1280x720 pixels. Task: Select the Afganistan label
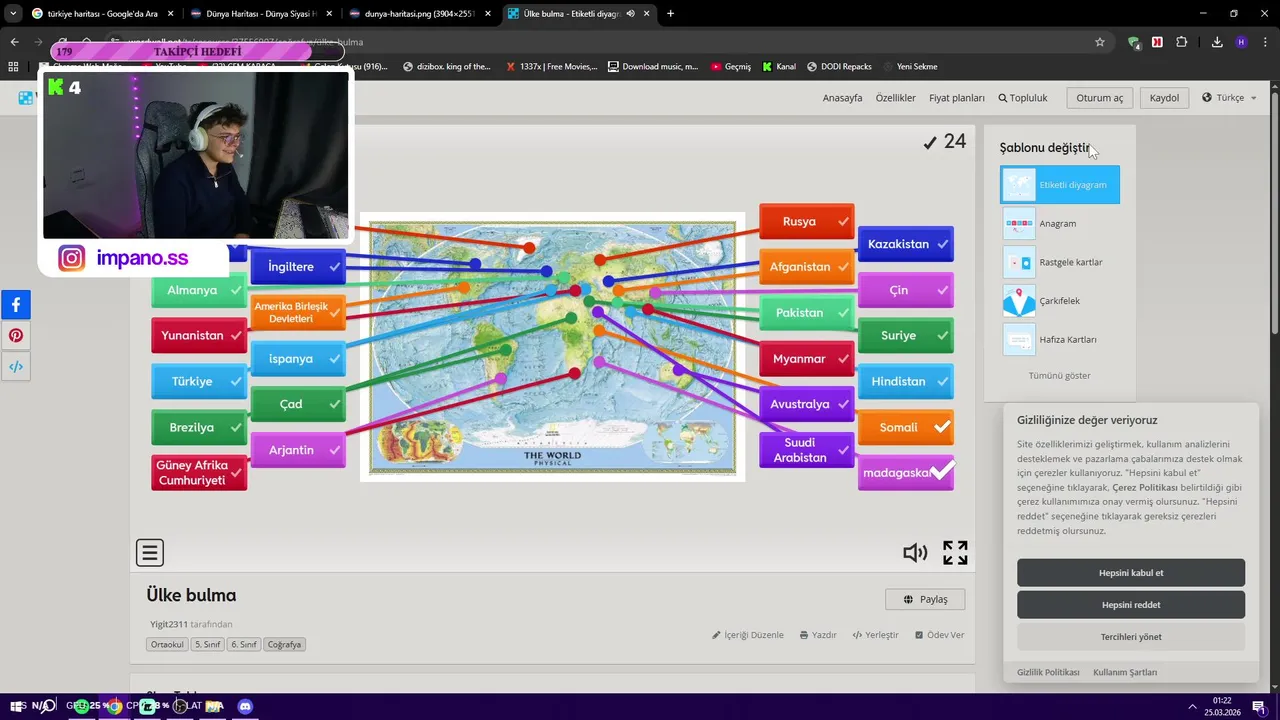806,267
